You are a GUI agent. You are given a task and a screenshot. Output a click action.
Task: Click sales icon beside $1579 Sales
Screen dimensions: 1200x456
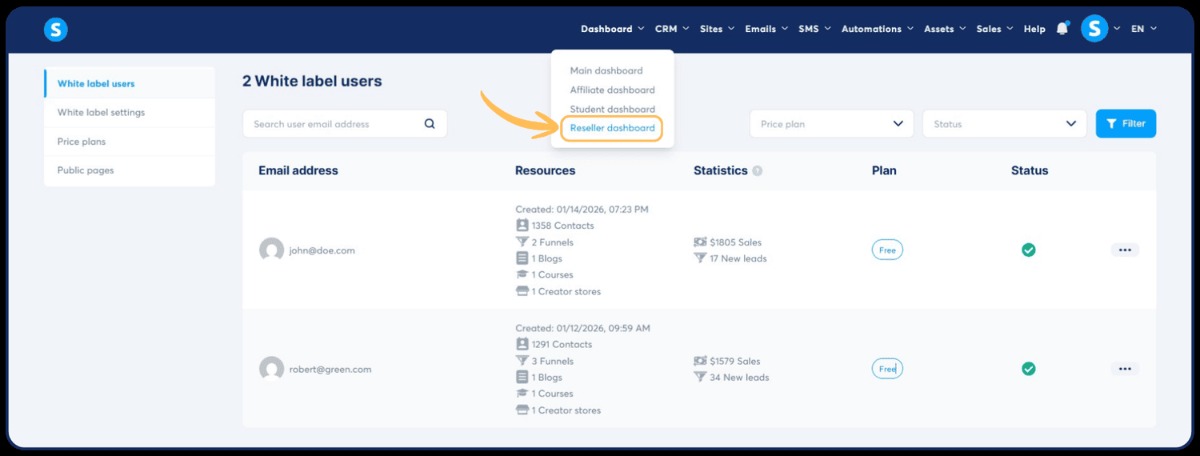(700, 361)
